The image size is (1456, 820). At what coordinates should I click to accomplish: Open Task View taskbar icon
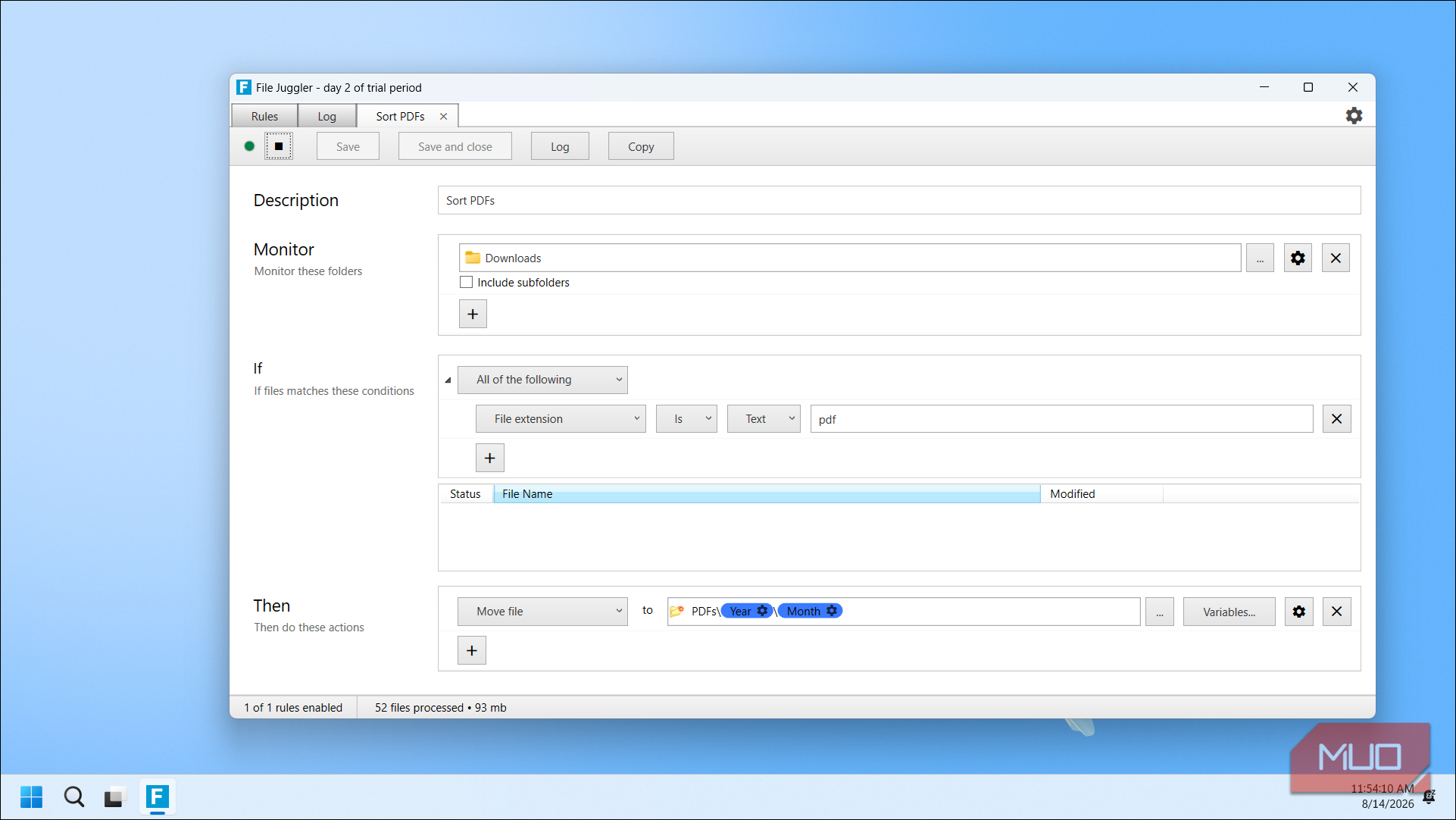click(x=114, y=797)
